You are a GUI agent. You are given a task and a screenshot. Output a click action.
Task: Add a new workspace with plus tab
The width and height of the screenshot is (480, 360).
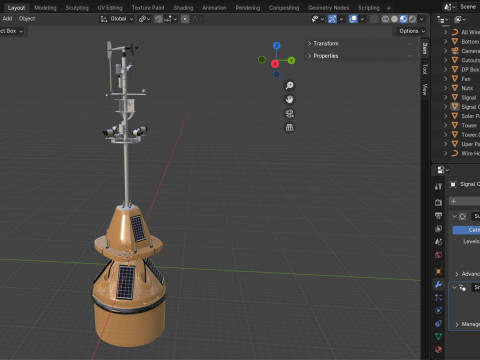(389, 8)
